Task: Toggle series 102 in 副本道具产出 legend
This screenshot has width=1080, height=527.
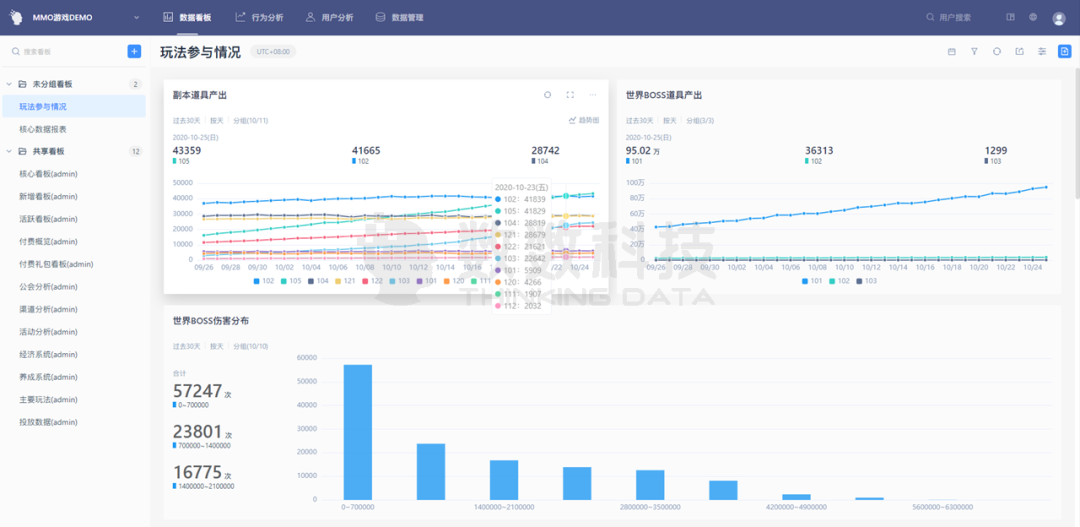Action: pyautogui.click(x=264, y=281)
